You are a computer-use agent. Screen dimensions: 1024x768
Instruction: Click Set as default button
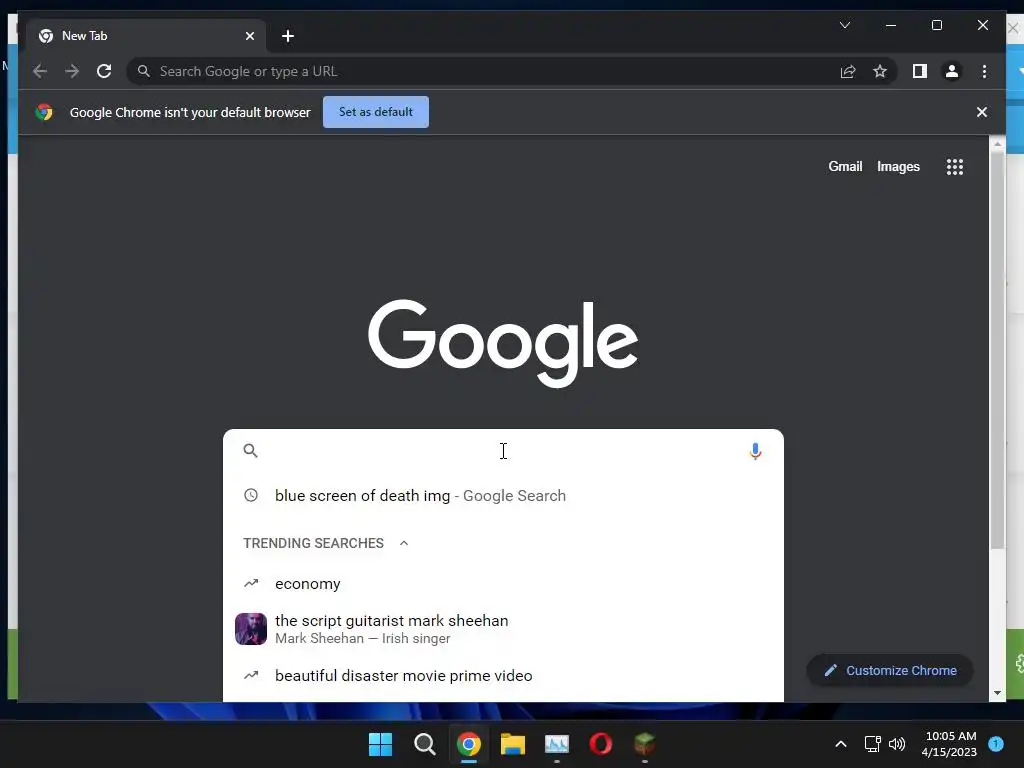[x=376, y=112]
